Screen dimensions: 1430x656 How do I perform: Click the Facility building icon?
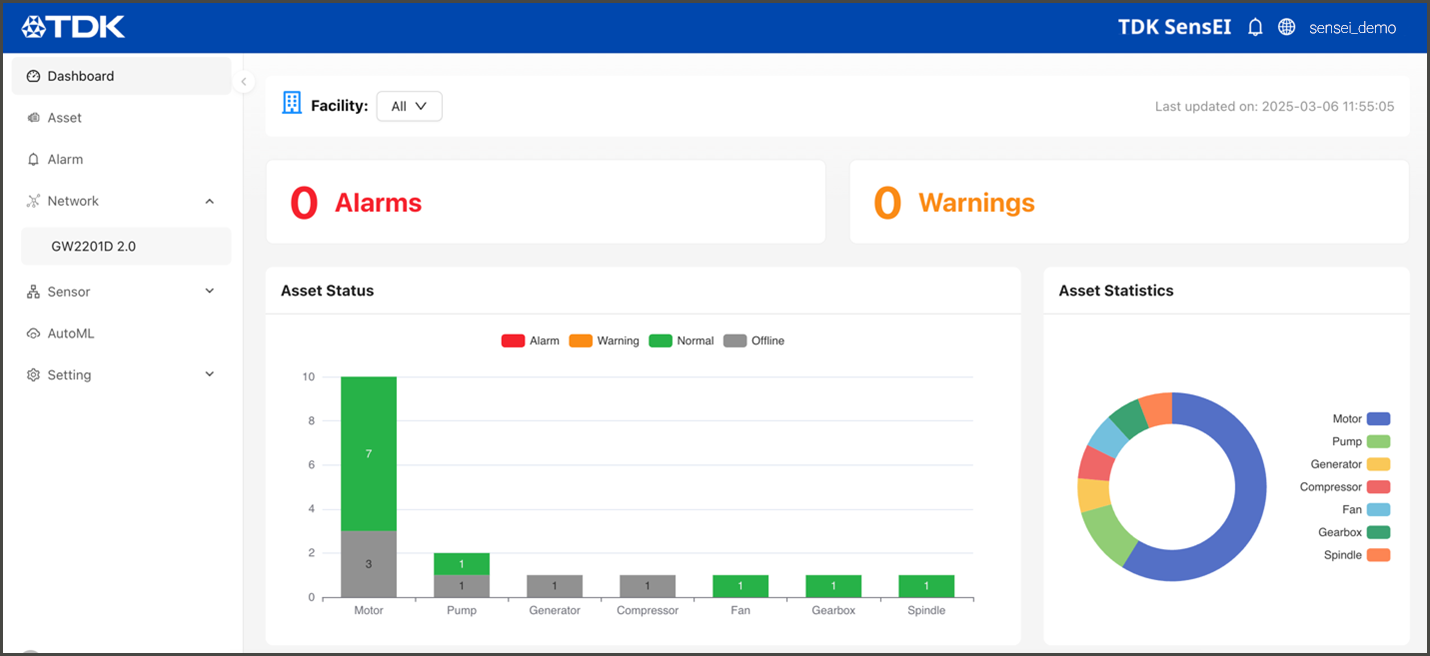pos(292,102)
